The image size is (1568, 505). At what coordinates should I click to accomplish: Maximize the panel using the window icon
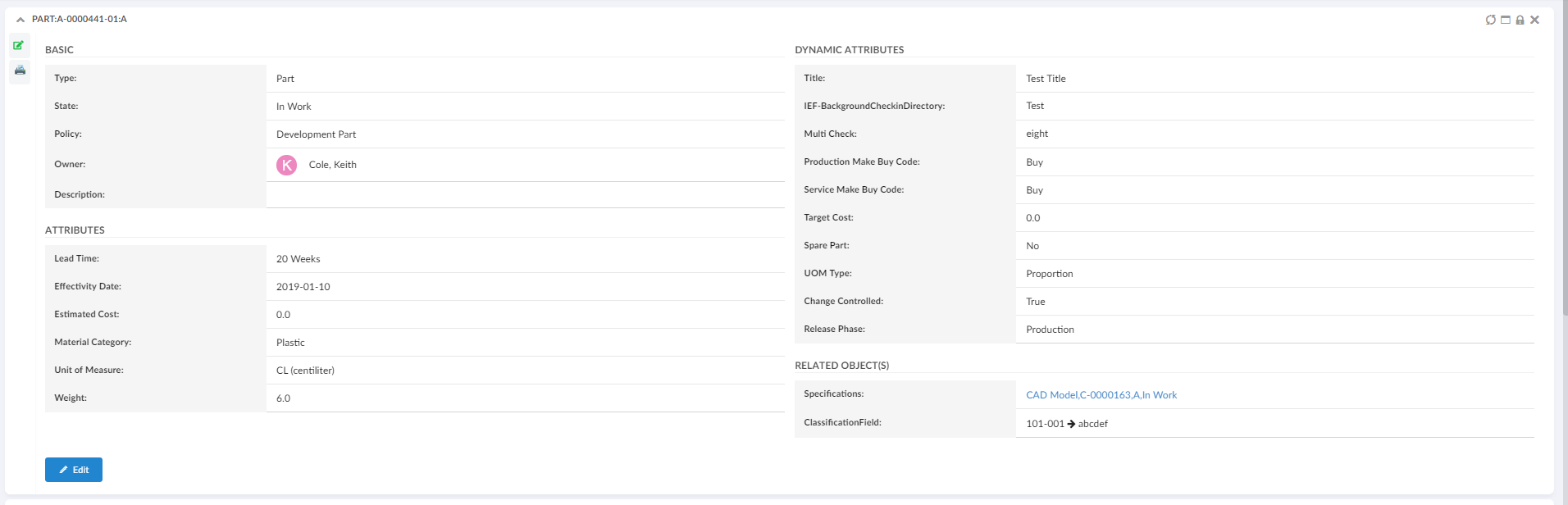[x=1505, y=20]
